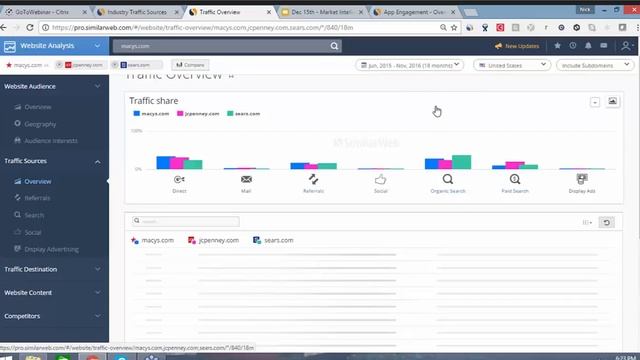This screenshot has height=360, width=640.
Task: Switch to Industry Traffic Sources tab
Action: coord(137,12)
